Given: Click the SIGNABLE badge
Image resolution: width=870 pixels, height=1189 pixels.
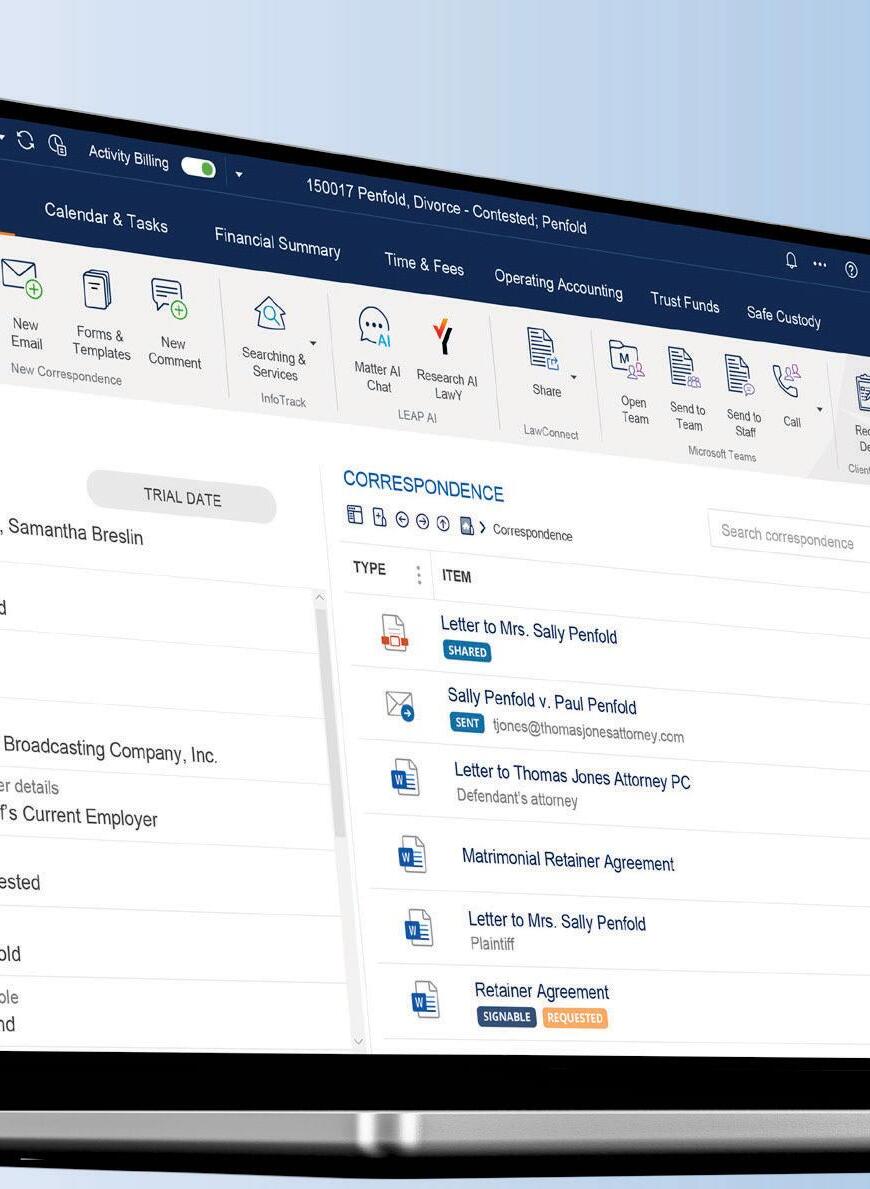Looking at the screenshot, I should 507,1017.
